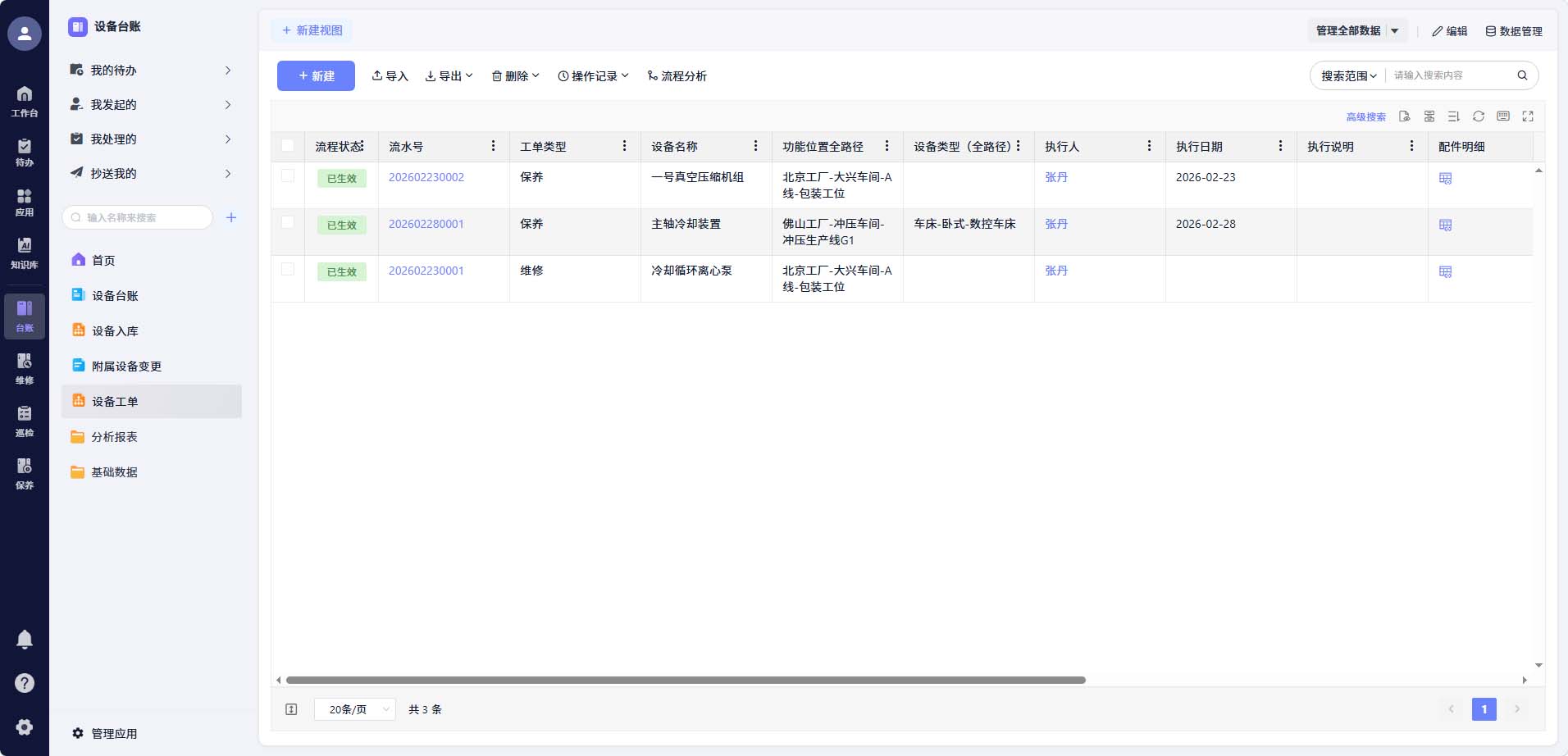Click 流程分析

coord(677,76)
